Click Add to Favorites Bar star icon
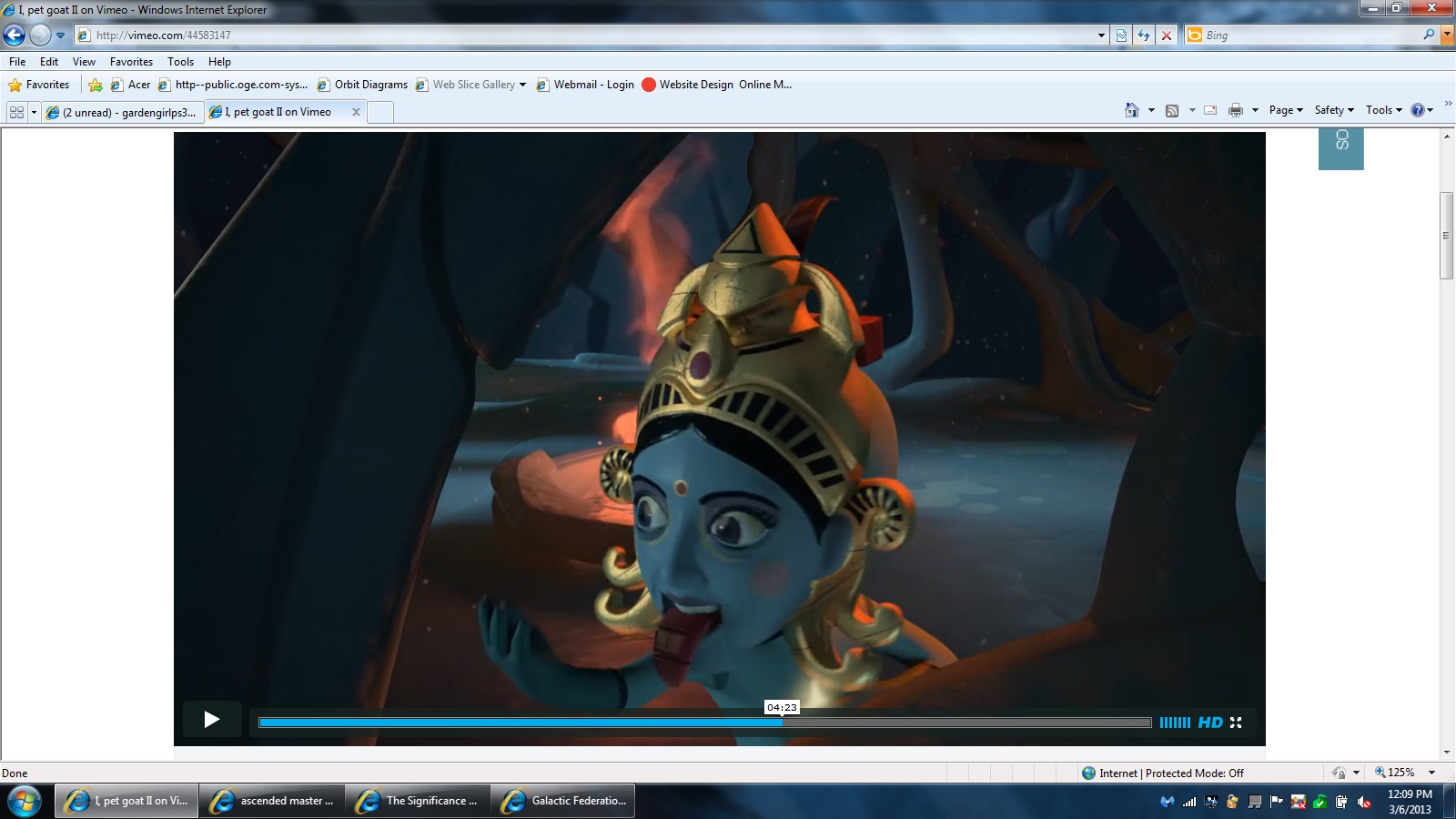This screenshot has width=1456, height=819. (96, 85)
